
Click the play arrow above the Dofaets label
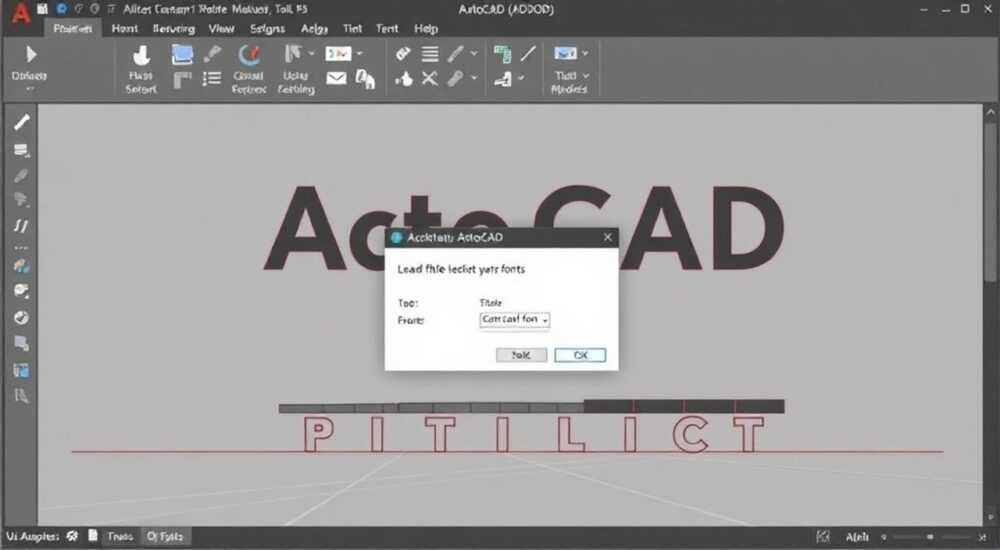tap(30, 54)
